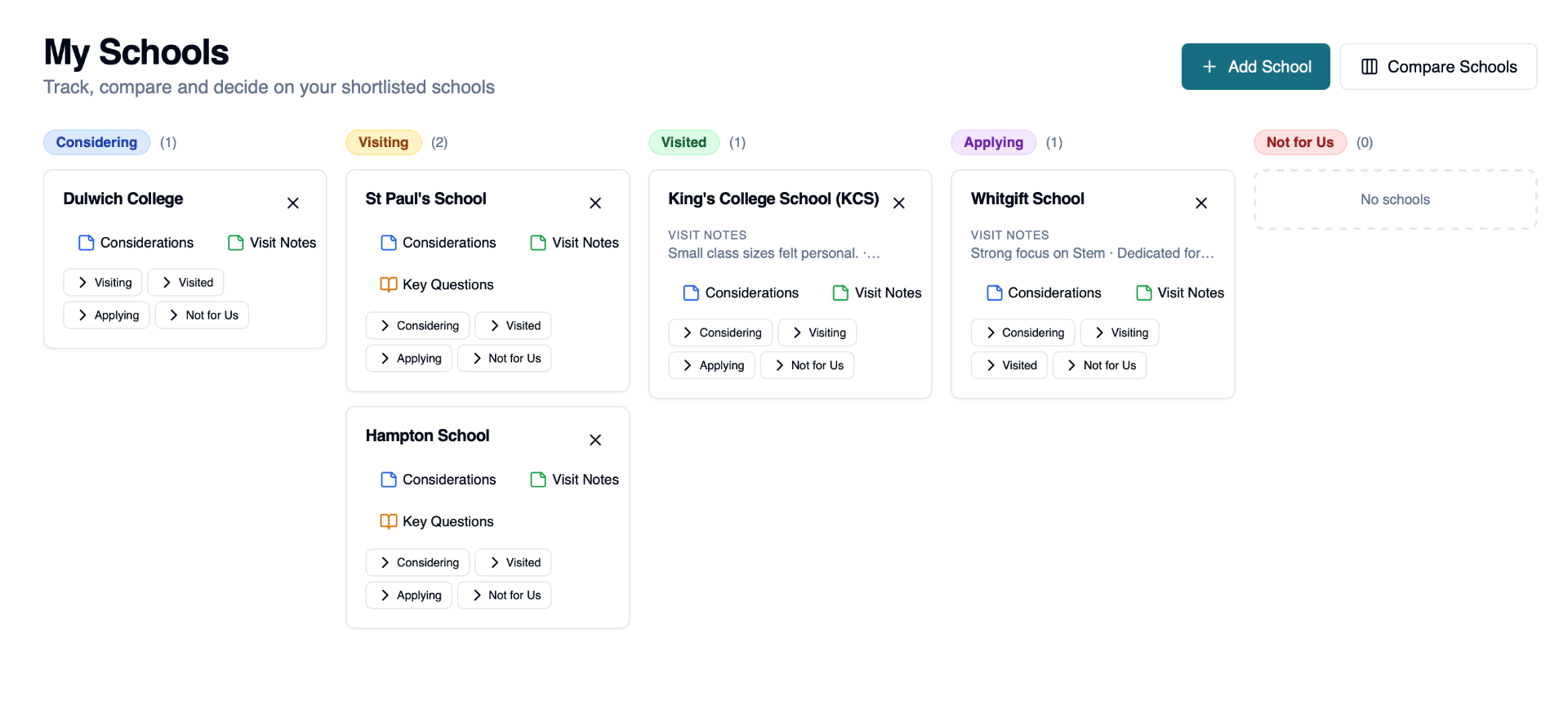The width and height of the screenshot is (1568, 706).
Task: Open Considerations for Whitgift School
Action: 1044,293
